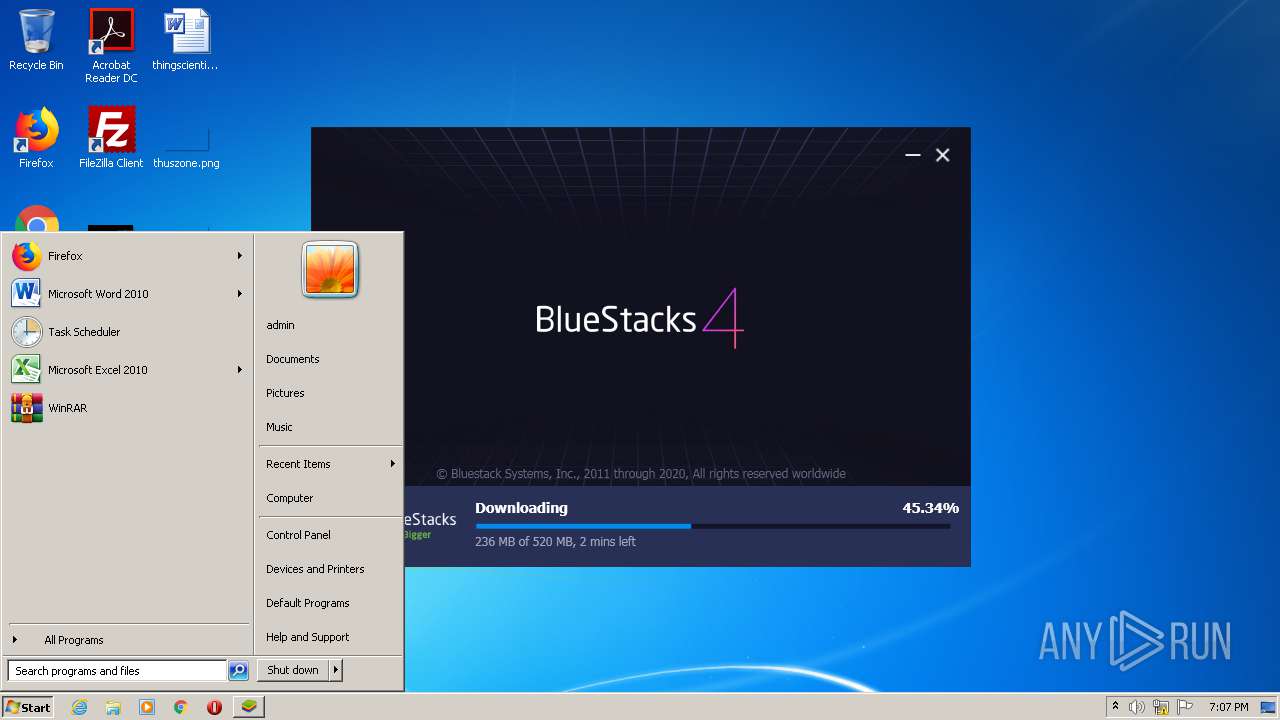
Task: Expand Firefox jump list arrow
Action: coord(240,256)
